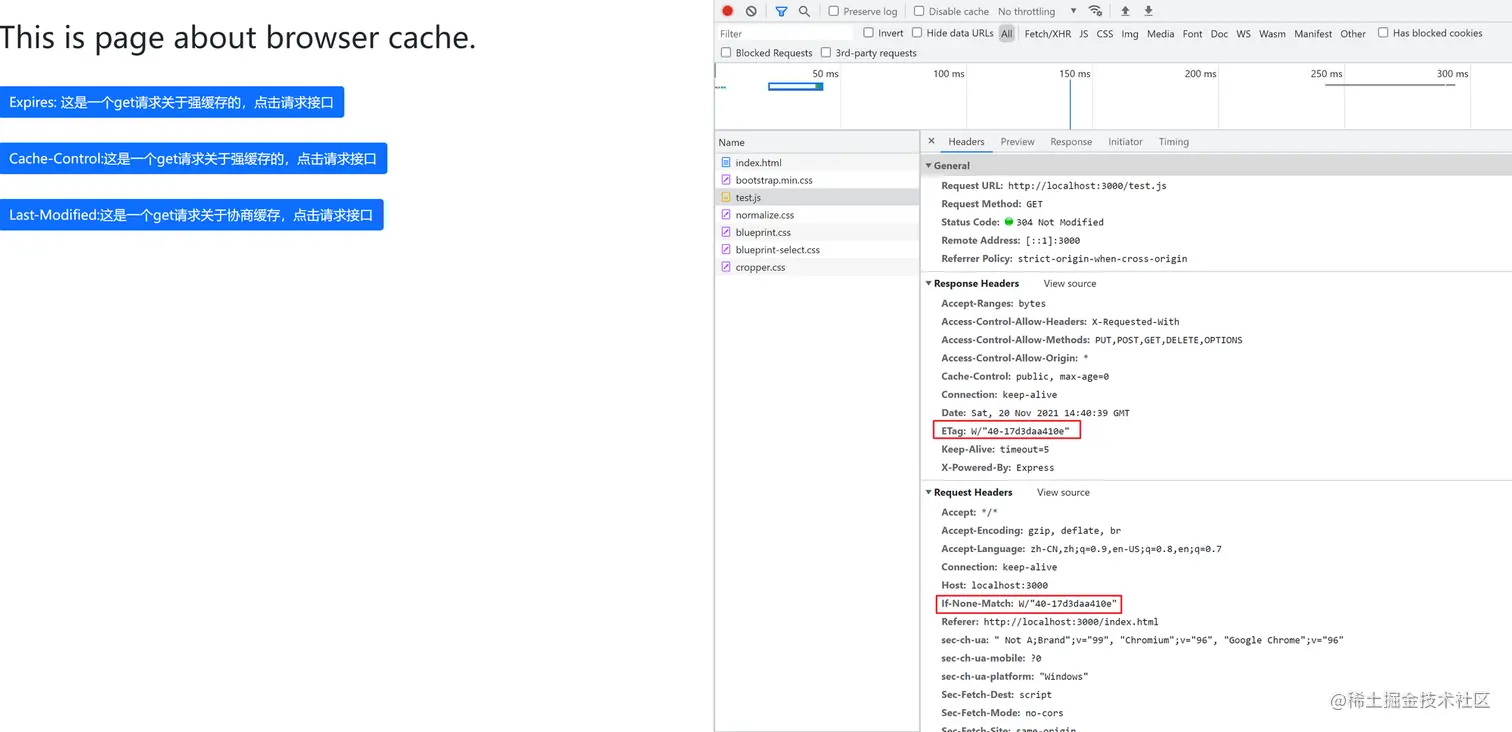Click the browser cache page heading
The image size is (1512, 732).
point(238,38)
